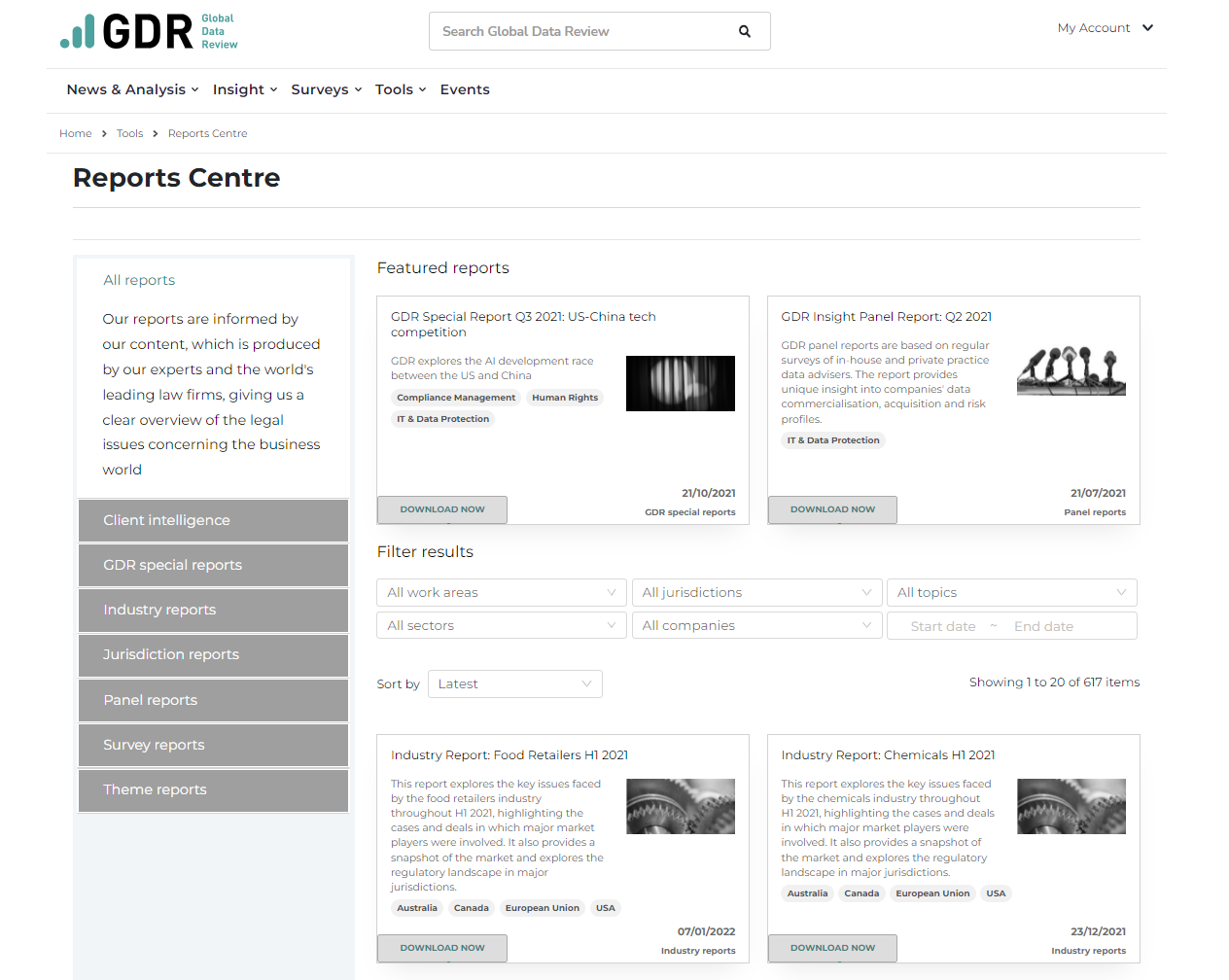Screen dimensions: 1229x980
Task: Download the Food Retailers H1 2021 report
Action: coord(442,948)
